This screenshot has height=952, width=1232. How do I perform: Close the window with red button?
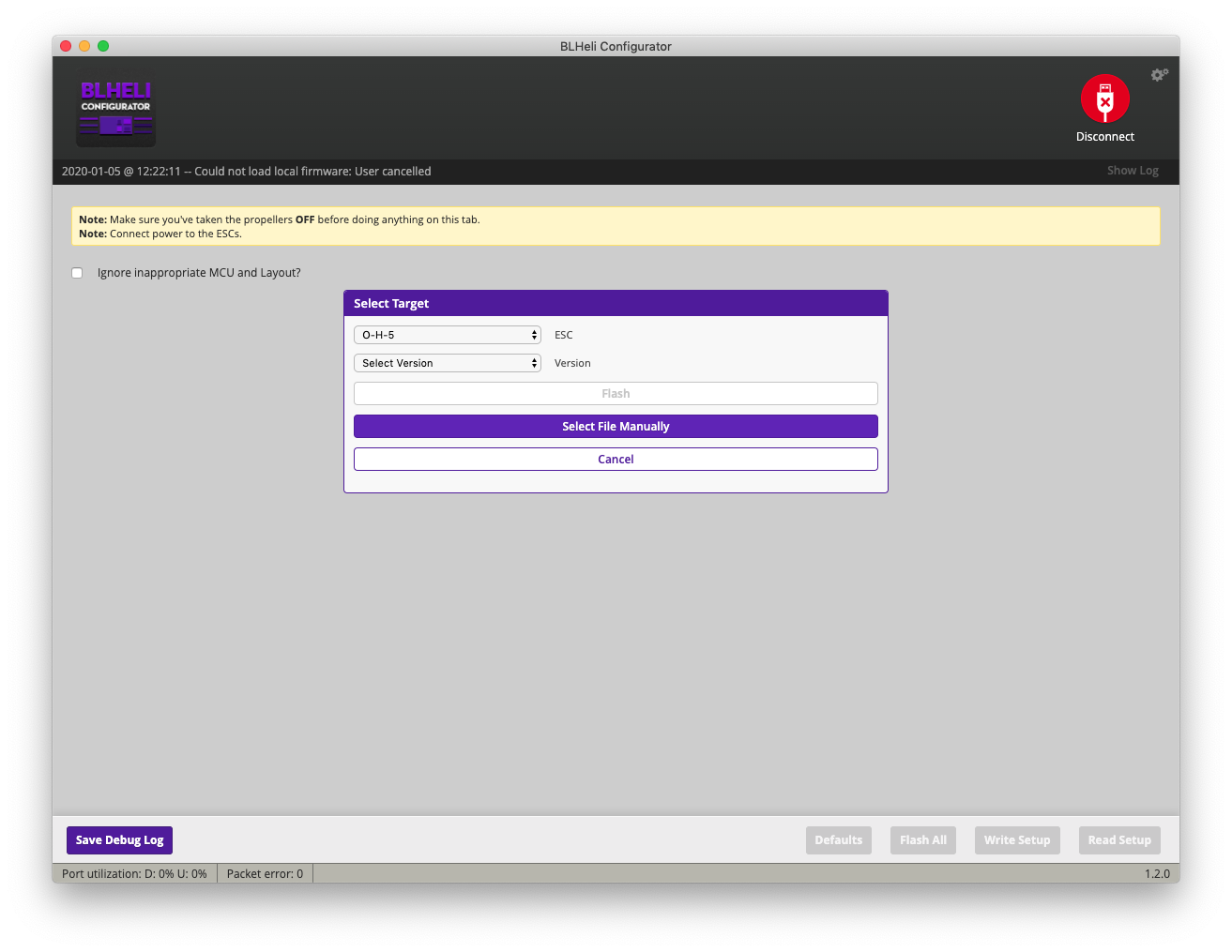click(66, 46)
